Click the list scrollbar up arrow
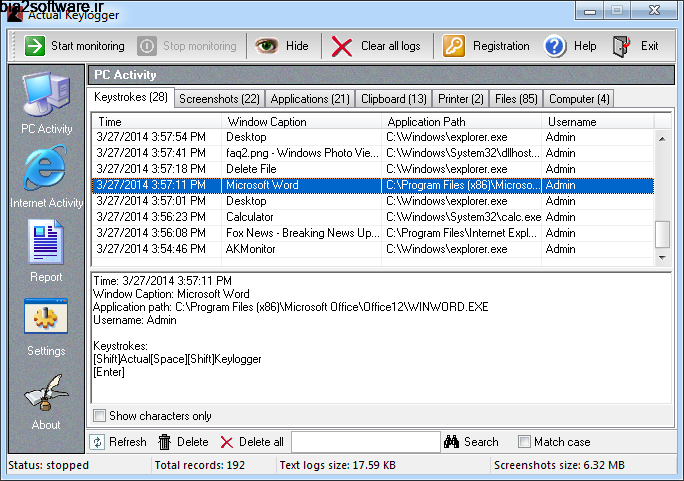The width and height of the screenshot is (684, 481). [x=662, y=139]
